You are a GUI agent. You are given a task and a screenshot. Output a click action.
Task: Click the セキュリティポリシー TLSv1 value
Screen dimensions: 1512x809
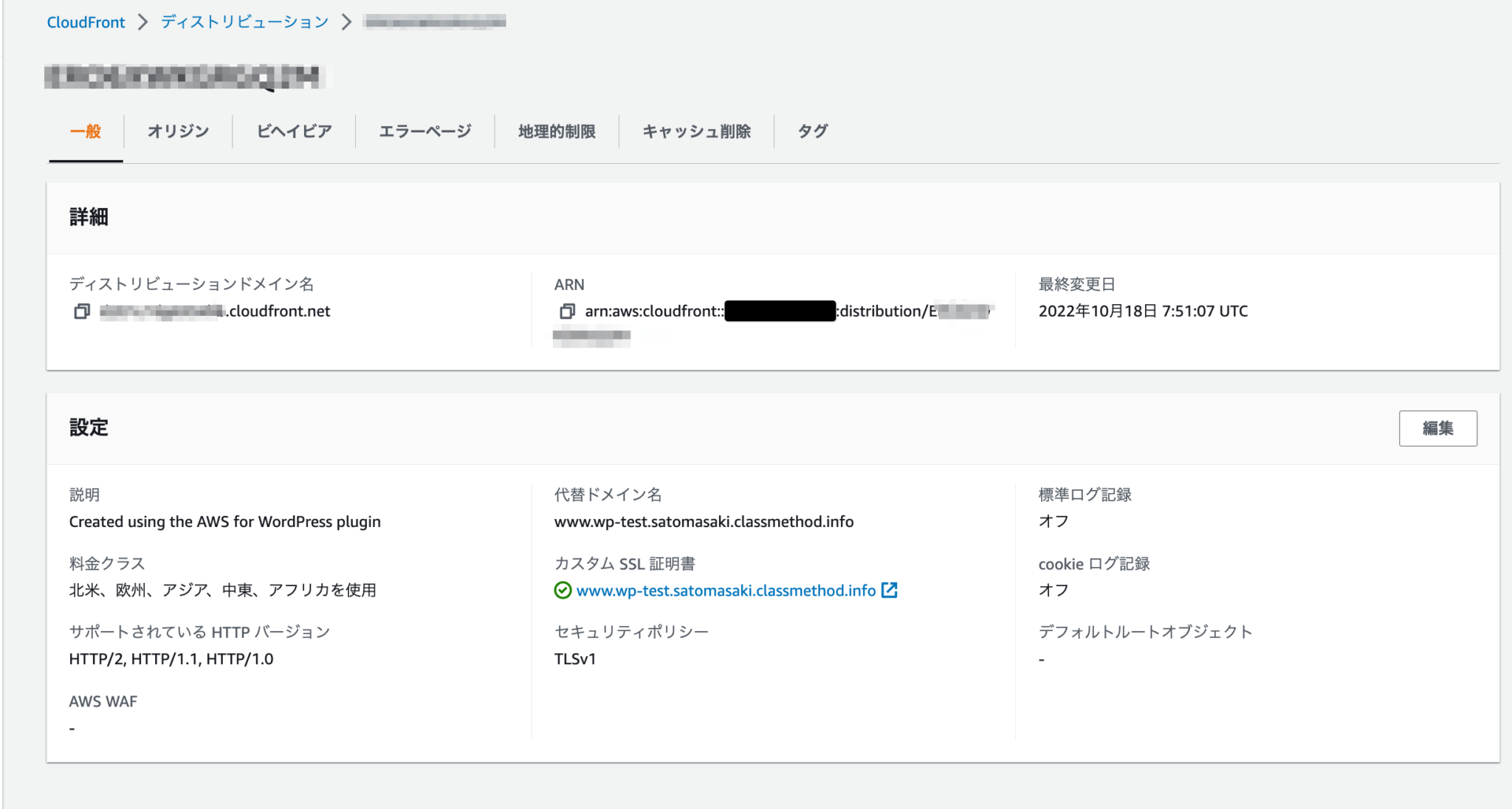[x=574, y=658]
